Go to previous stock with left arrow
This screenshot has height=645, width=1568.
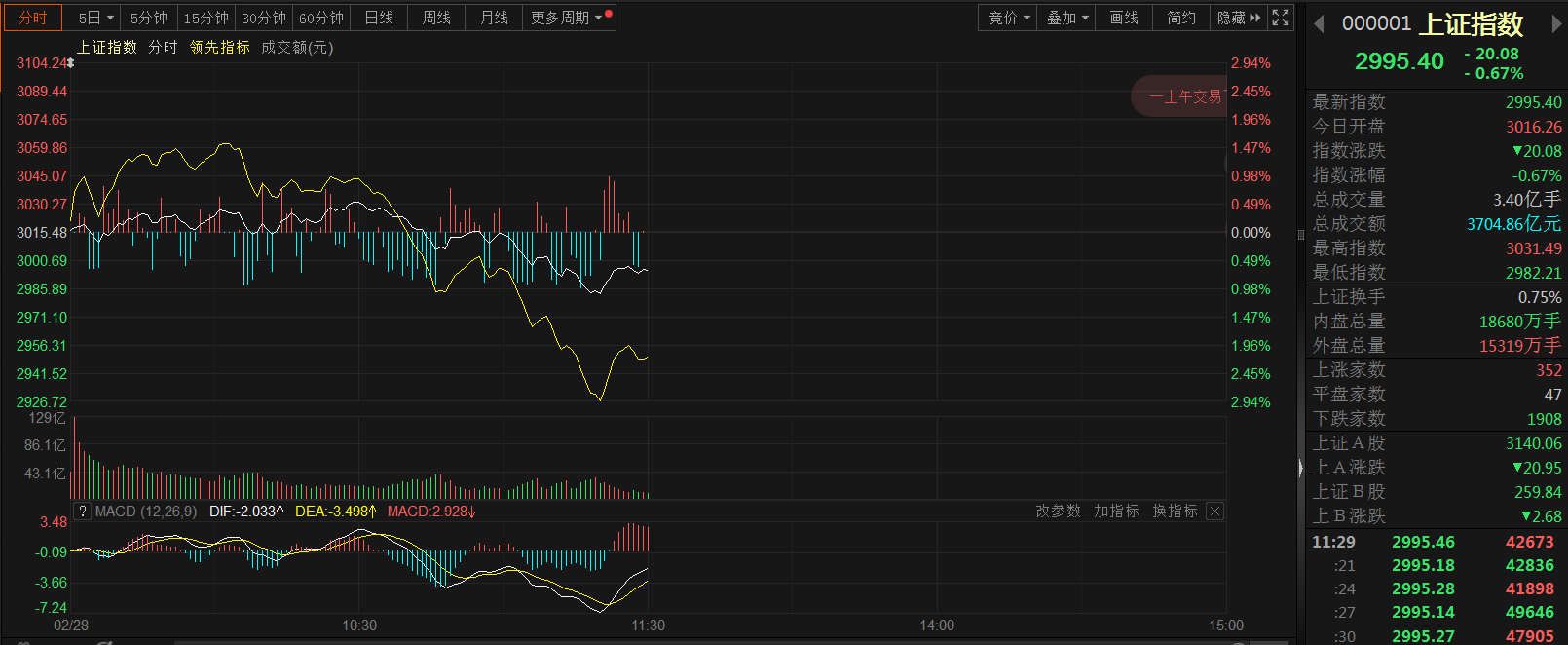click(1320, 24)
